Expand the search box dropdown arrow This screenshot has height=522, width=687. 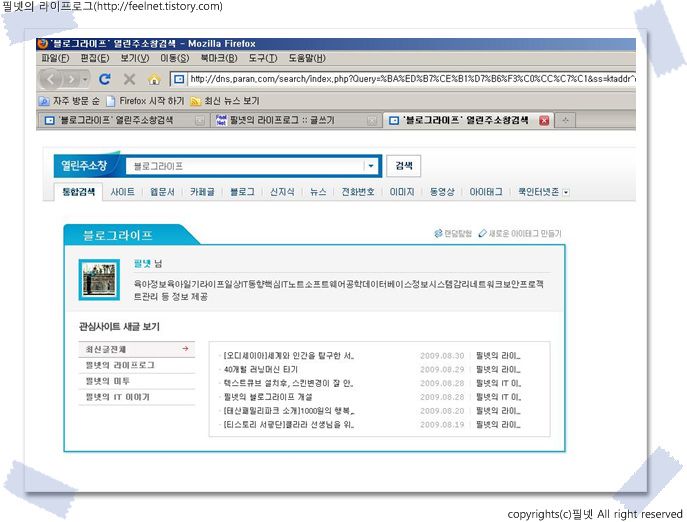[371, 166]
